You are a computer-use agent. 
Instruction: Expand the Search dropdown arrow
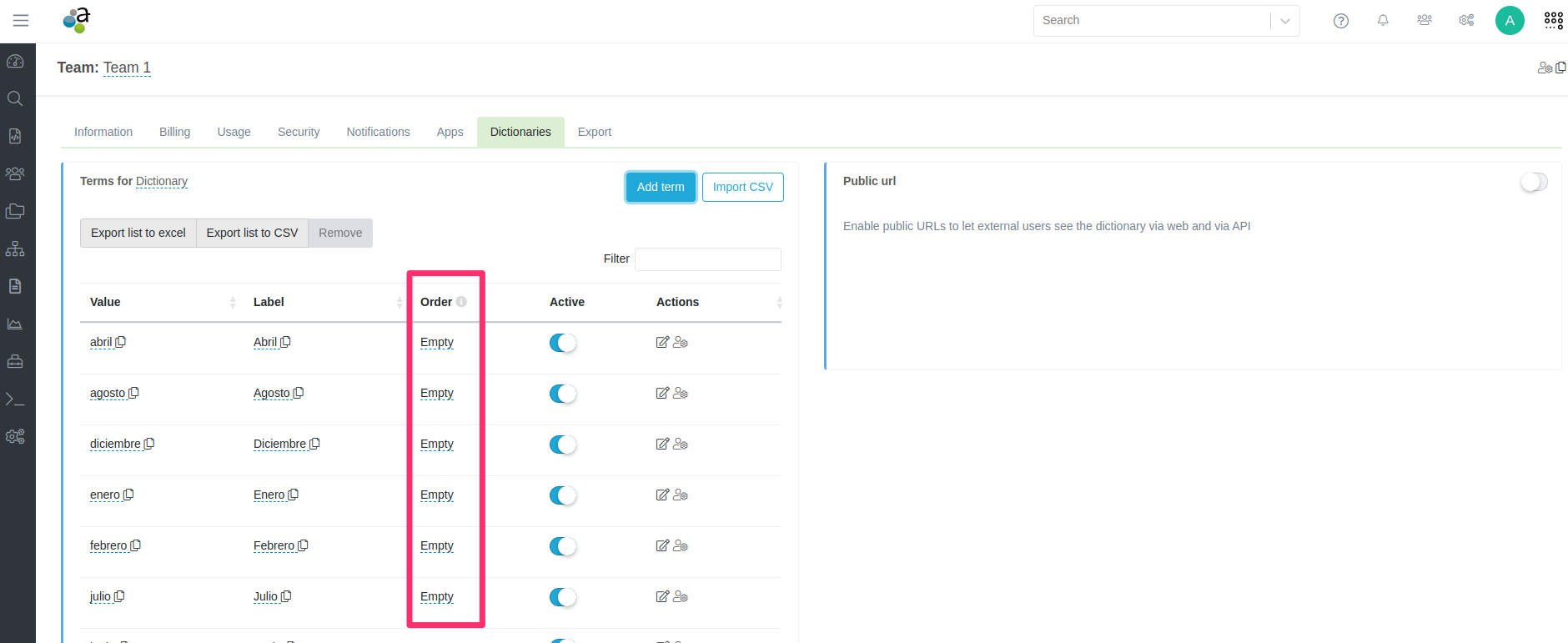[1284, 21]
